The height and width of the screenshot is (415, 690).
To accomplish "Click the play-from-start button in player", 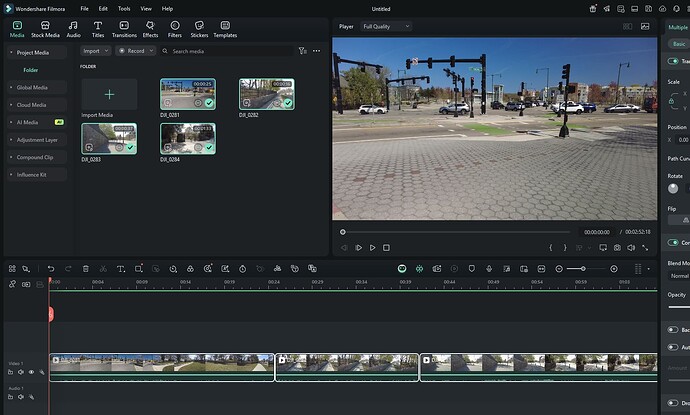I will pyautogui.click(x=358, y=248).
